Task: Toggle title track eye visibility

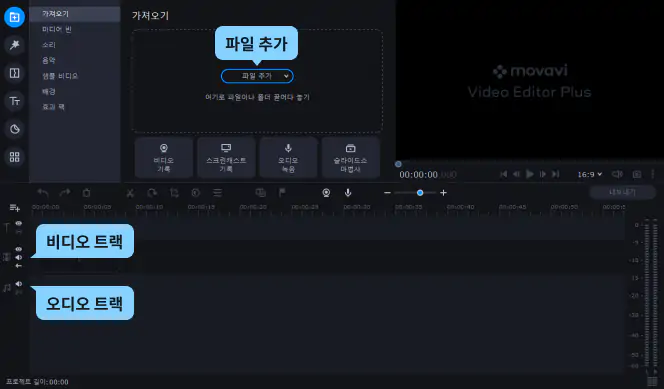Action: coord(19,223)
